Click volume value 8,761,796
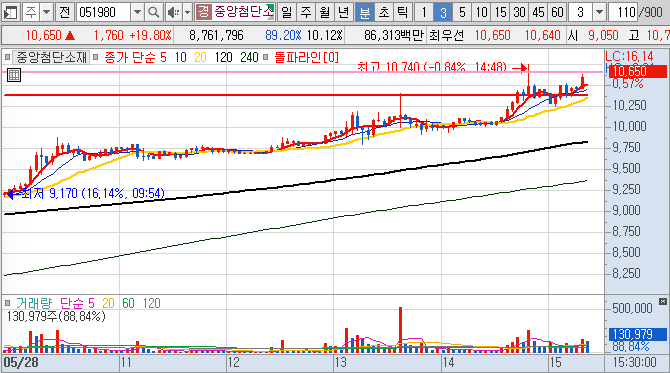 pos(216,35)
